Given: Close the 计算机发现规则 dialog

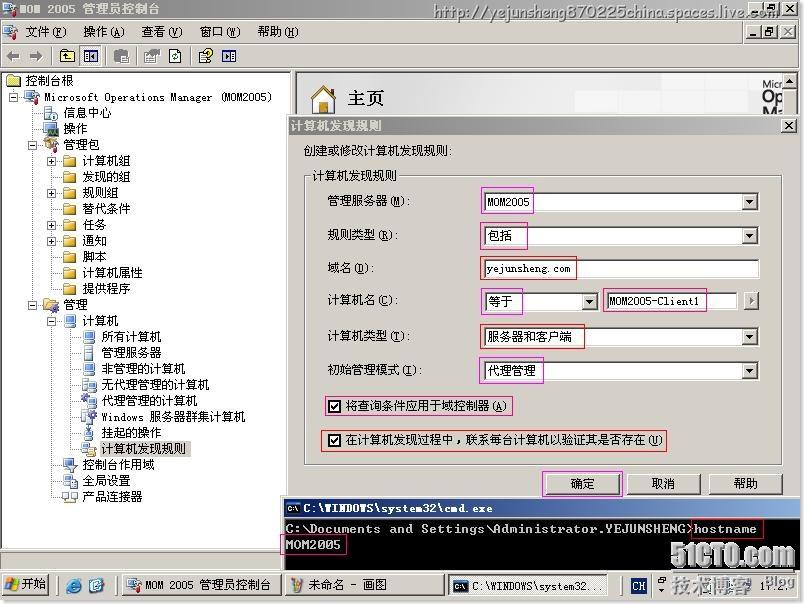Looking at the screenshot, I should (789, 126).
